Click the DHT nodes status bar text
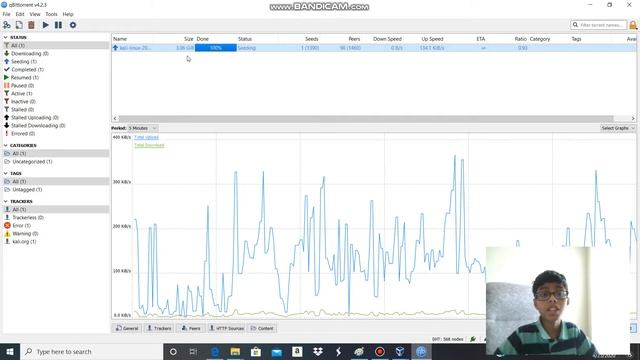640x360 pixels. pos(447,339)
